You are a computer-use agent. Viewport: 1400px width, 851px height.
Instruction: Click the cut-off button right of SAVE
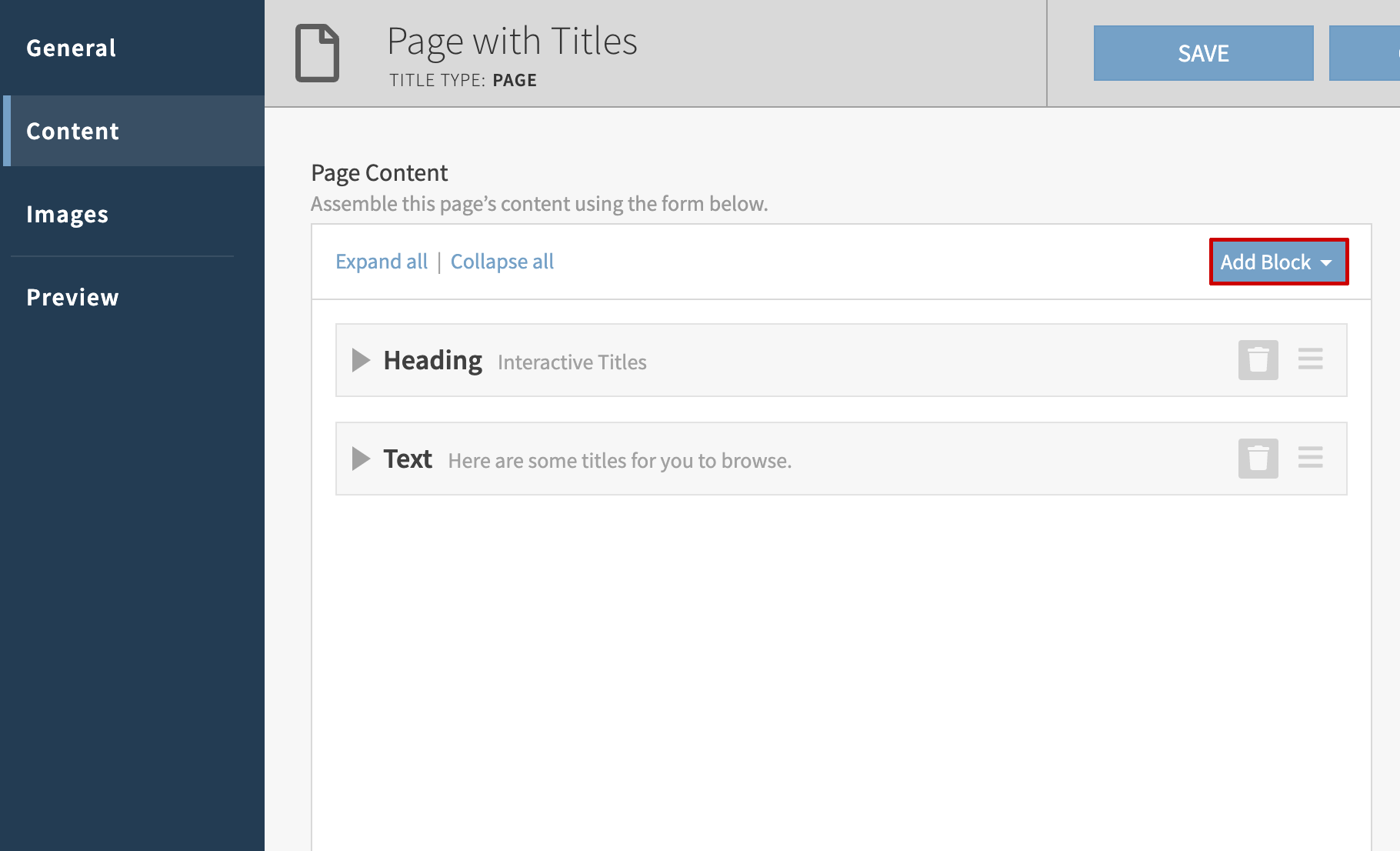pos(1365,53)
